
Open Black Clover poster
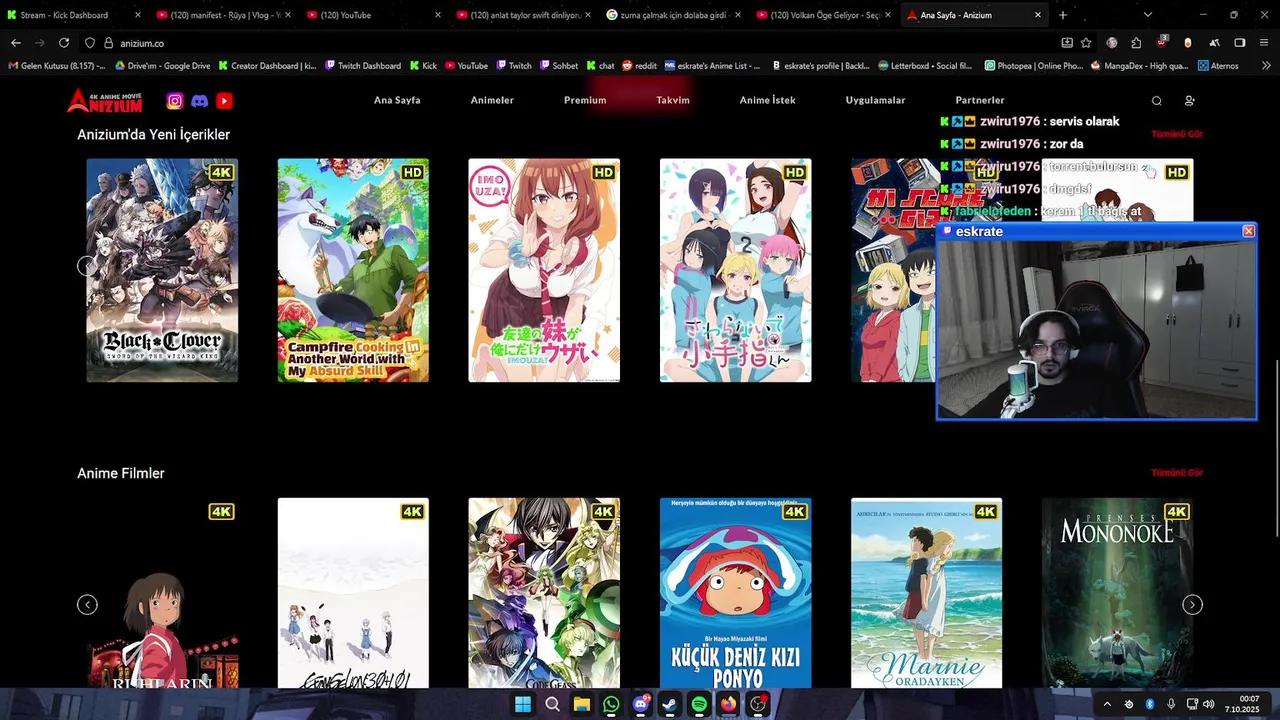coord(162,270)
